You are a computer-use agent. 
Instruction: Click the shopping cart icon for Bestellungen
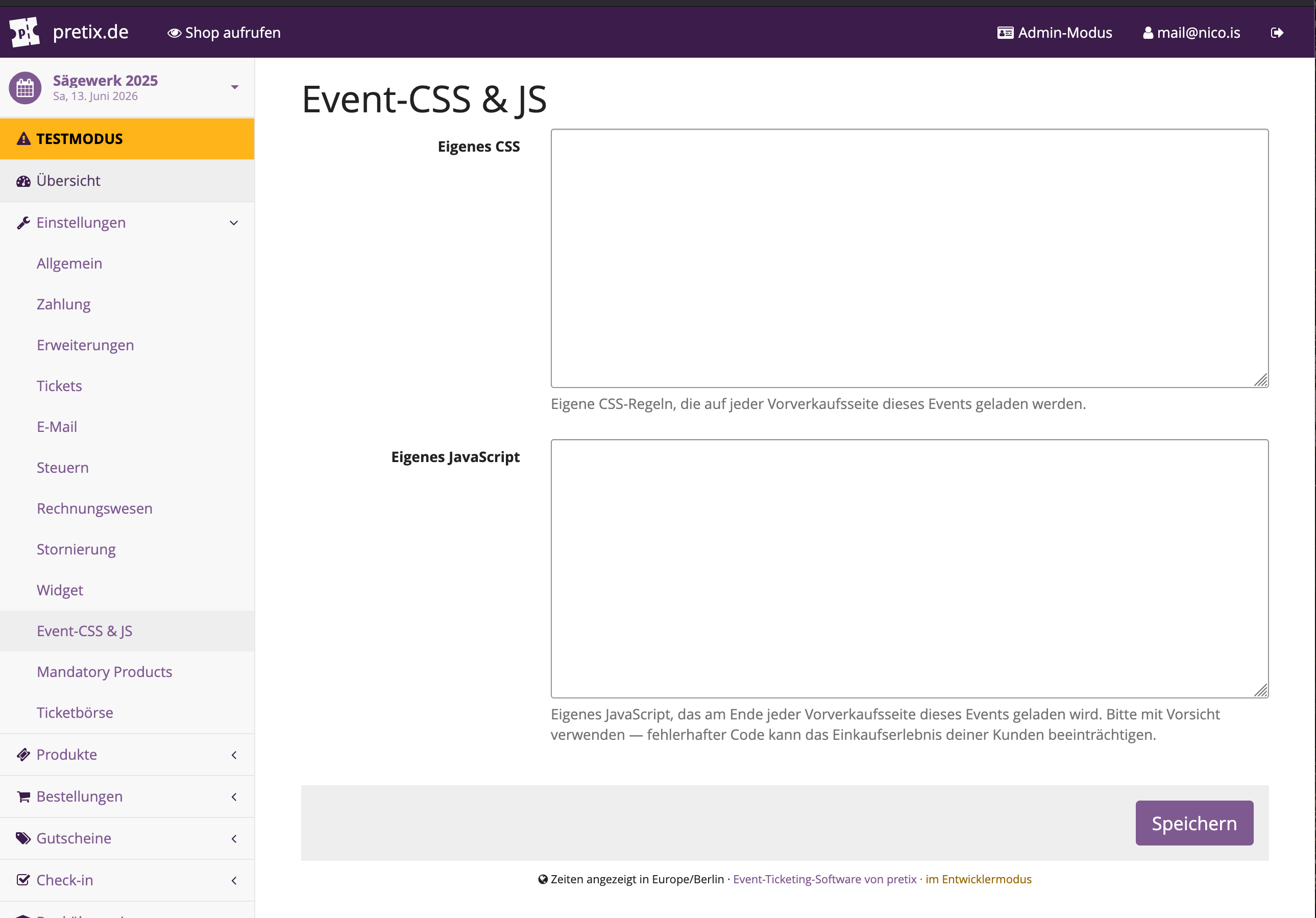23,796
